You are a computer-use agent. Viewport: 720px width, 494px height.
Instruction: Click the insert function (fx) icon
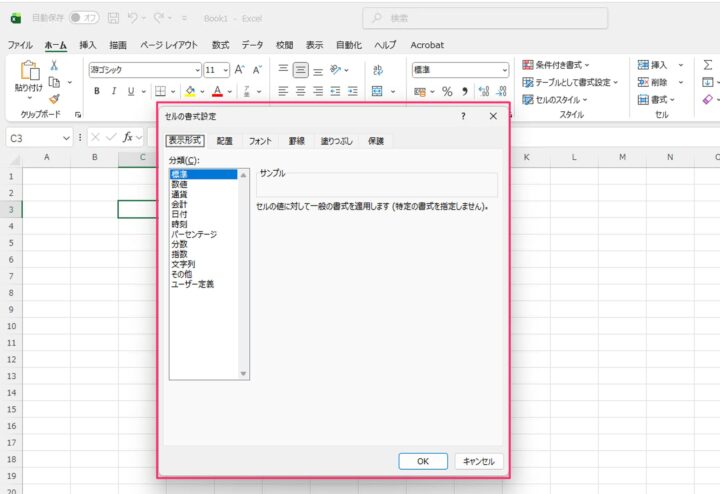point(126,137)
